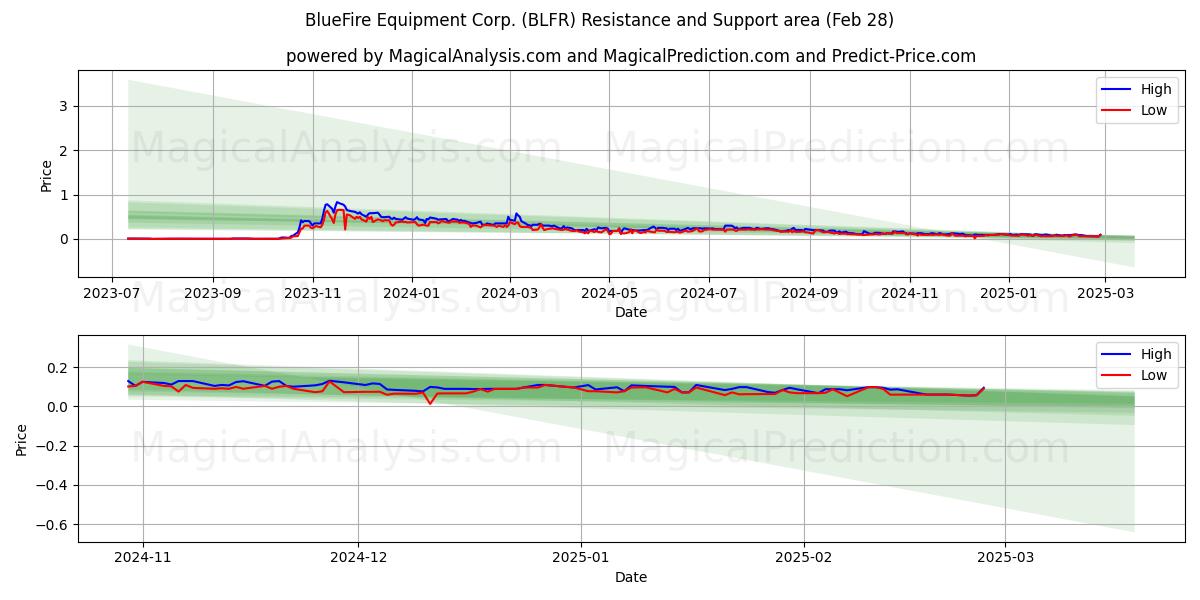1200x600 pixels.
Task: Click the Price axis label of bottom chart
Action: 23,439
